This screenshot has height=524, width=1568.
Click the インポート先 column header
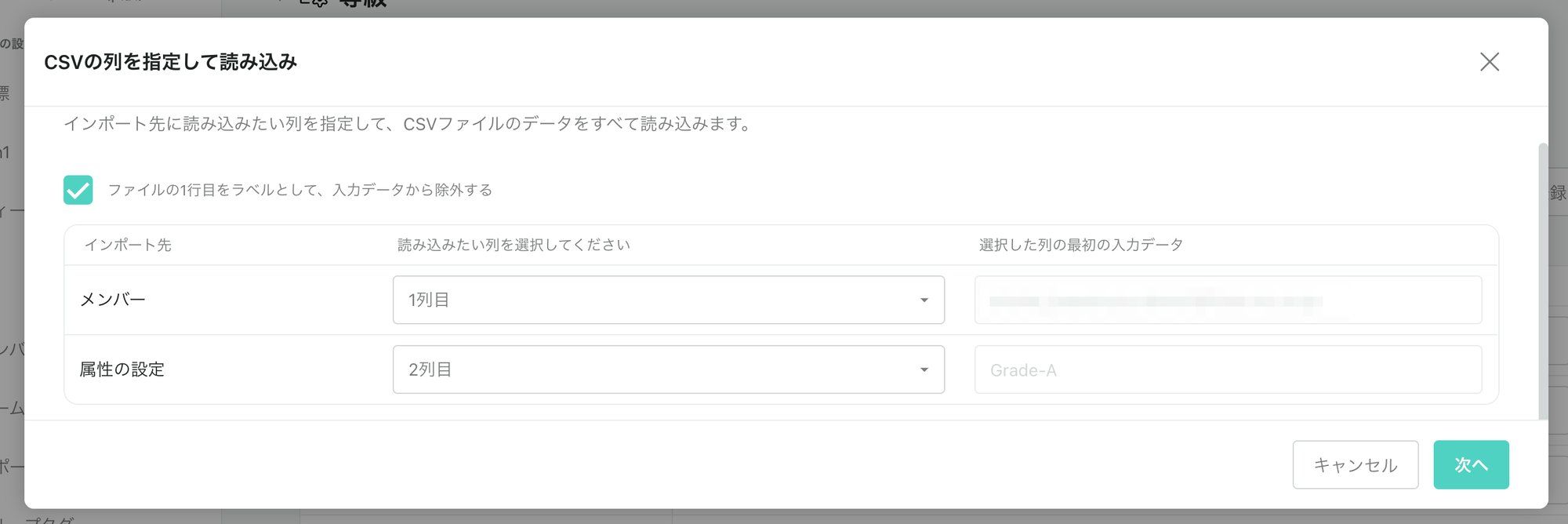pos(128,245)
